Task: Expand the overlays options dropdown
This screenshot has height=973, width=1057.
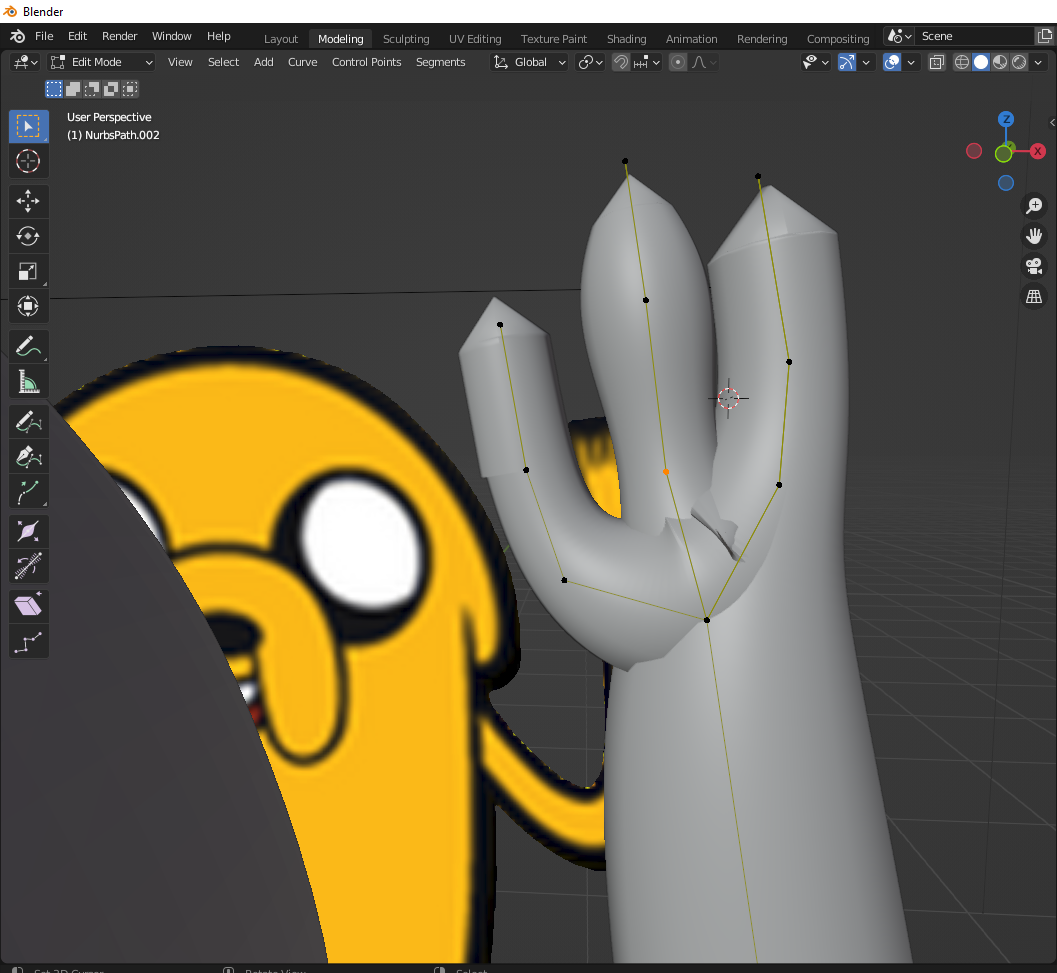Action: click(x=911, y=63)
